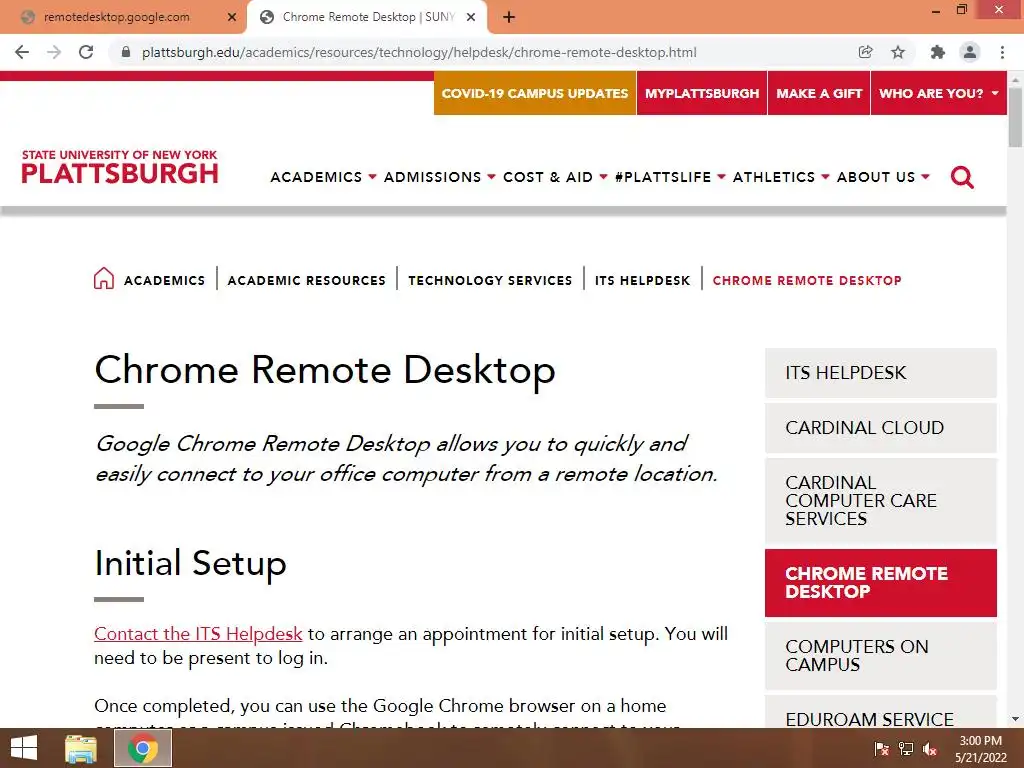Click the Chrome Remote Desktop breadcrumb
Viewport: 1024px width, 768px height.
(x=807, y=280)
